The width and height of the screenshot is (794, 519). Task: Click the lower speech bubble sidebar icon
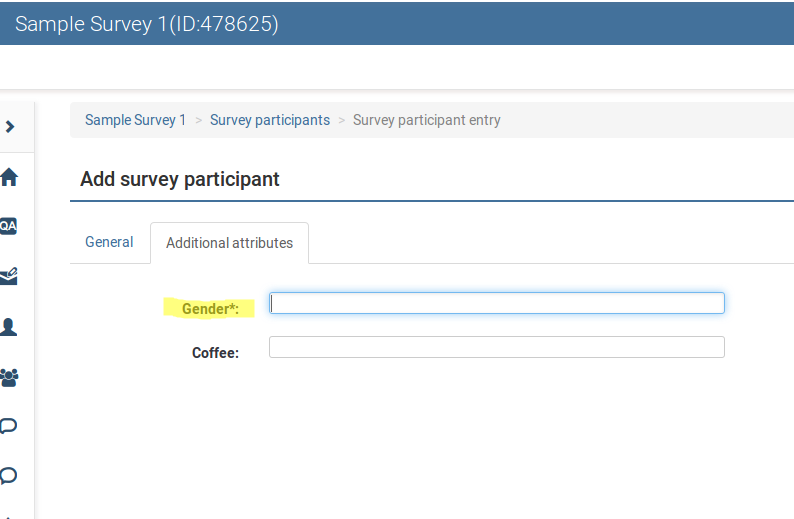click(9, 476)
